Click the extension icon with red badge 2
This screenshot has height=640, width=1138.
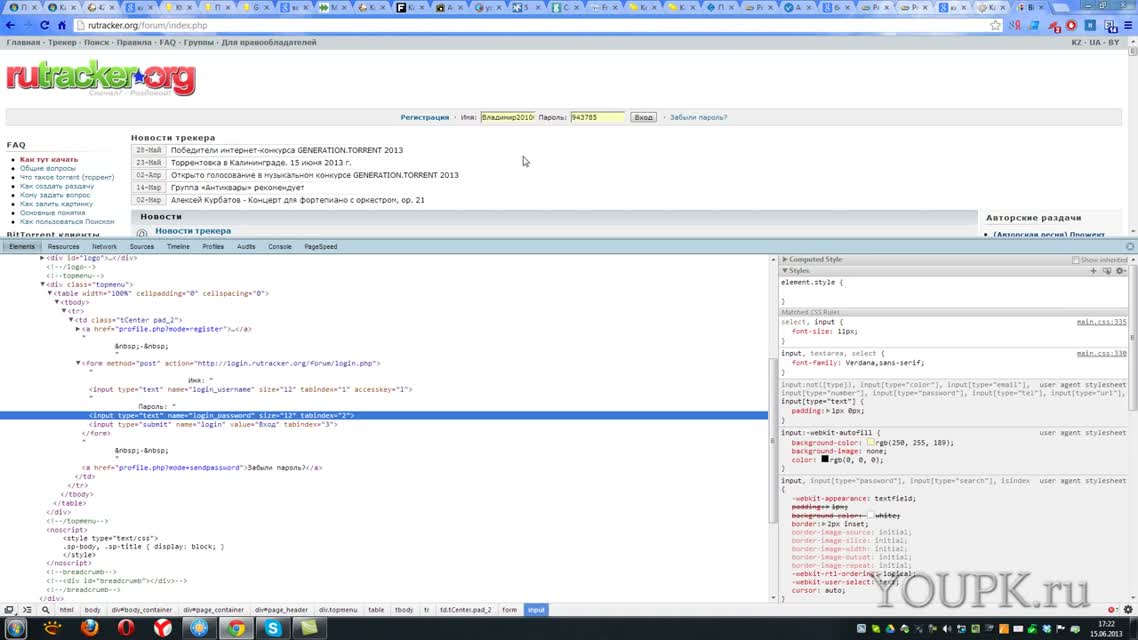pos(1055,26)
